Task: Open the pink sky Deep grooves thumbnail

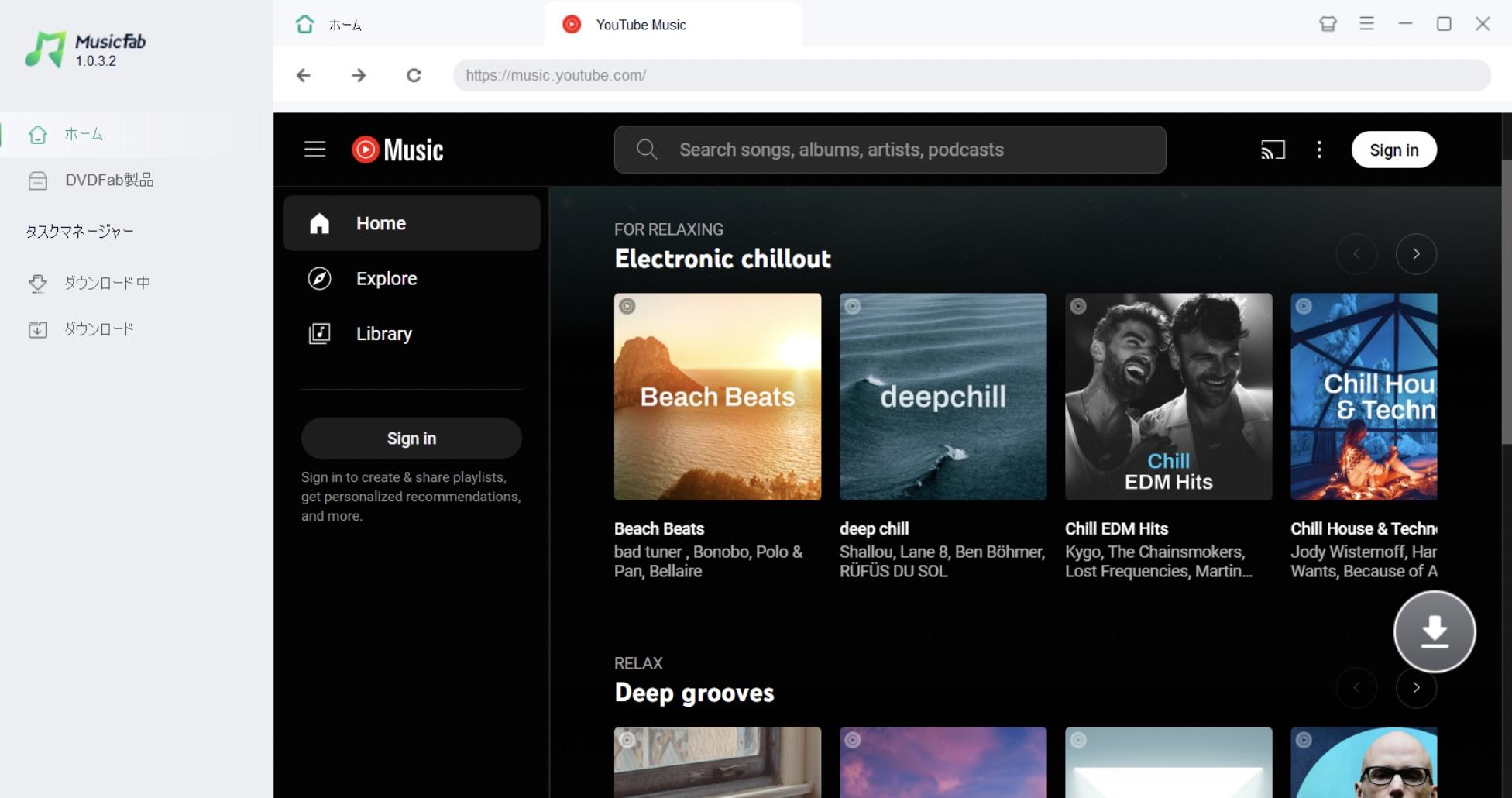Action: [x=943, y=762]
